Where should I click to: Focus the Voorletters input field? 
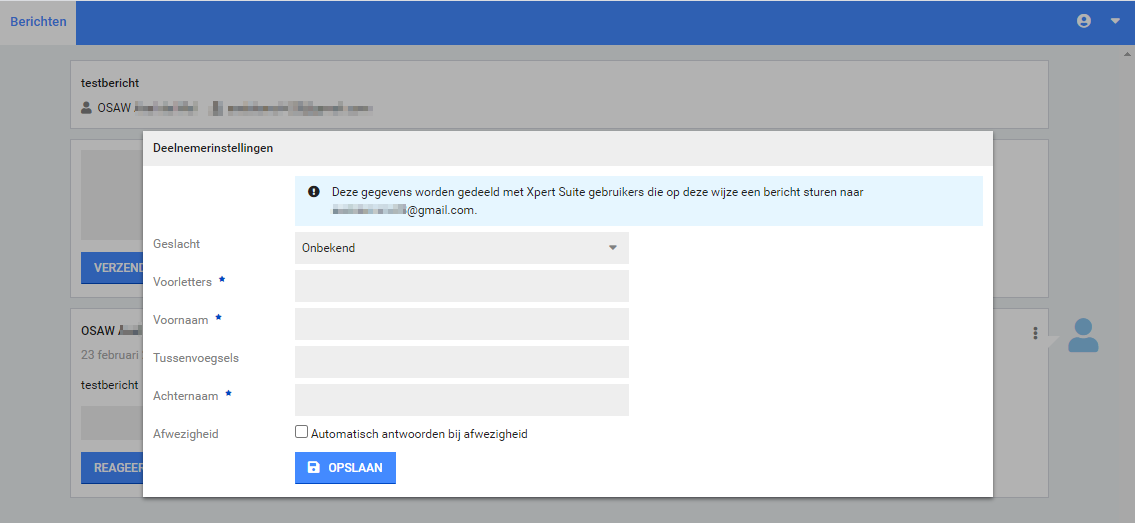coord(461,286)
